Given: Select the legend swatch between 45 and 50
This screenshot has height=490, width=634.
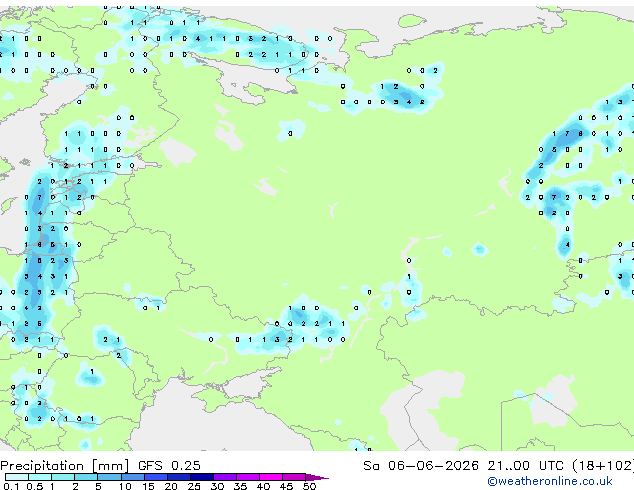Looking at the screenshot, I should [x=294, y=477].
